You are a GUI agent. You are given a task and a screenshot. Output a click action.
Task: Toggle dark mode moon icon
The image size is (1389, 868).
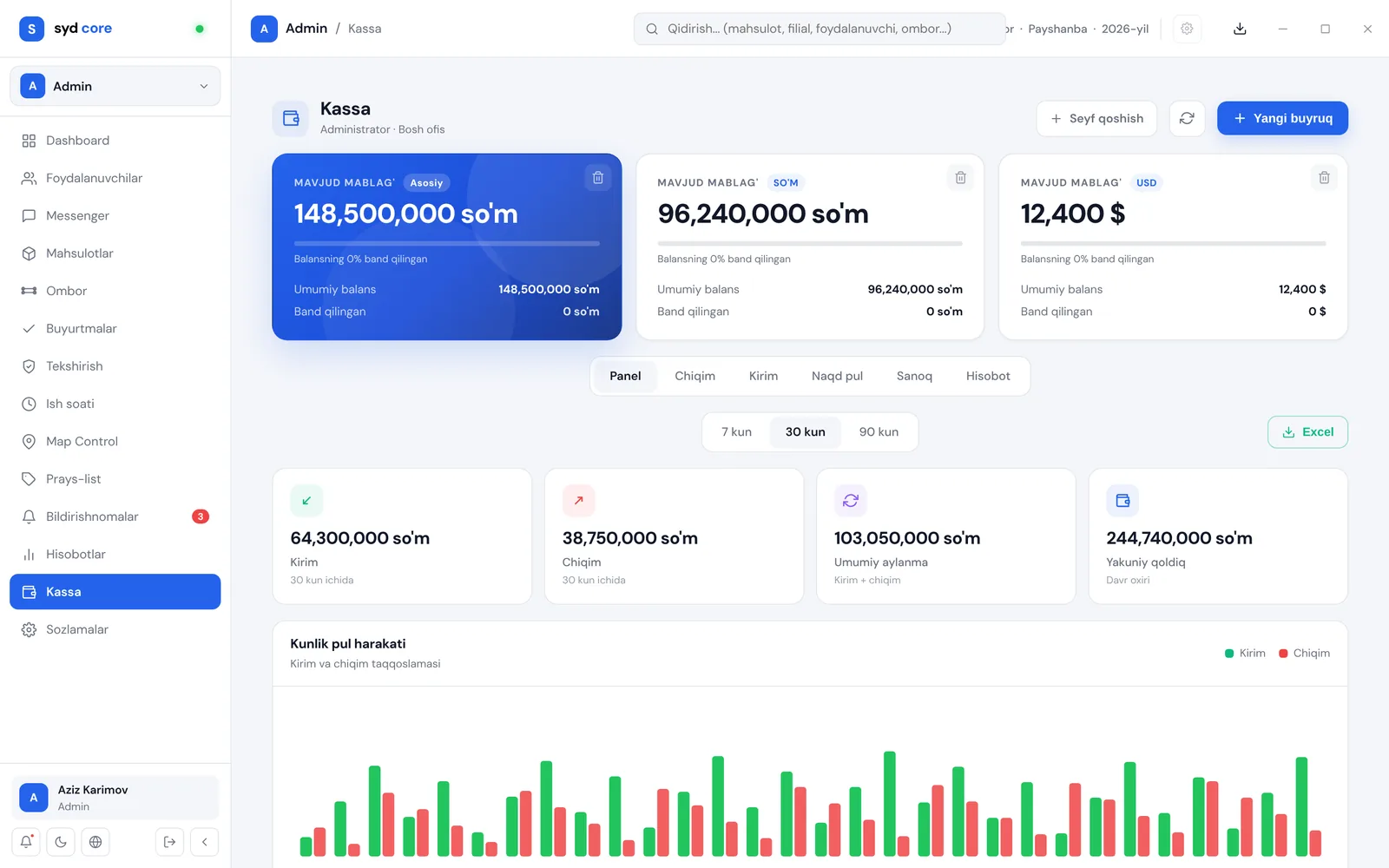pos(61,842)
